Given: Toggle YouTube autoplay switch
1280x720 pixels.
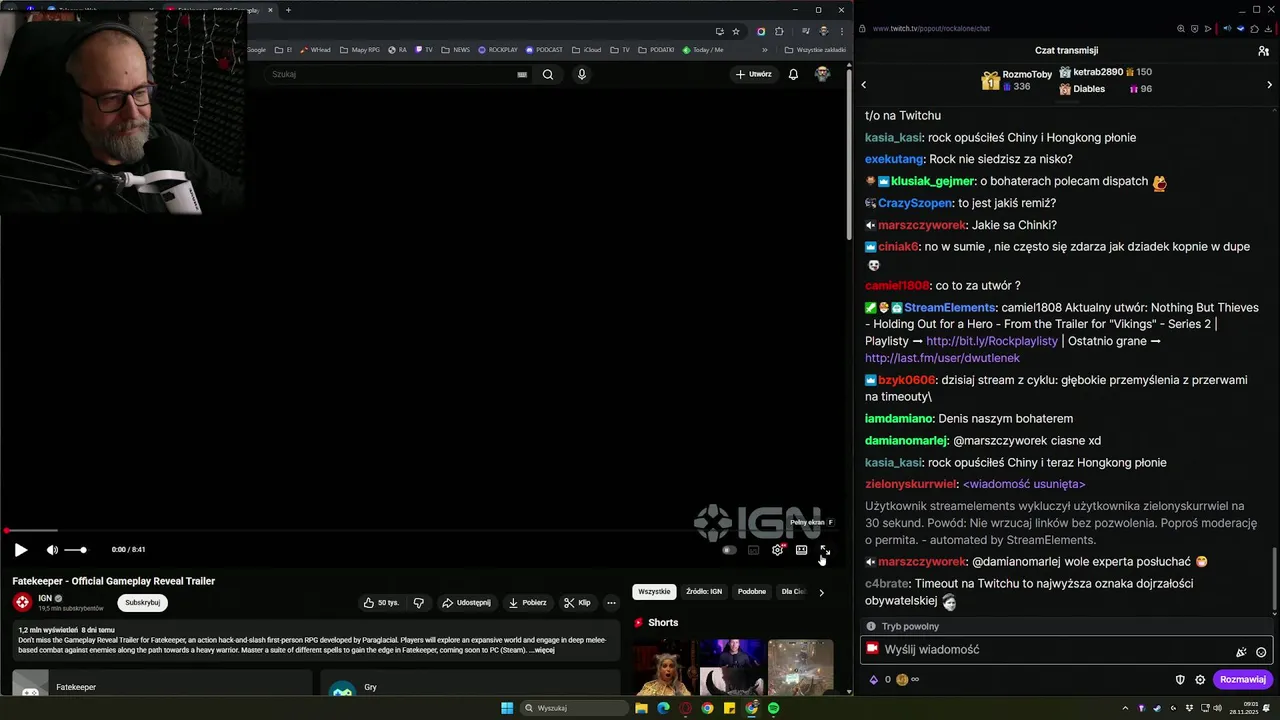Looking at the screenshot, I should pyautogui.click(x=729, y=550).
